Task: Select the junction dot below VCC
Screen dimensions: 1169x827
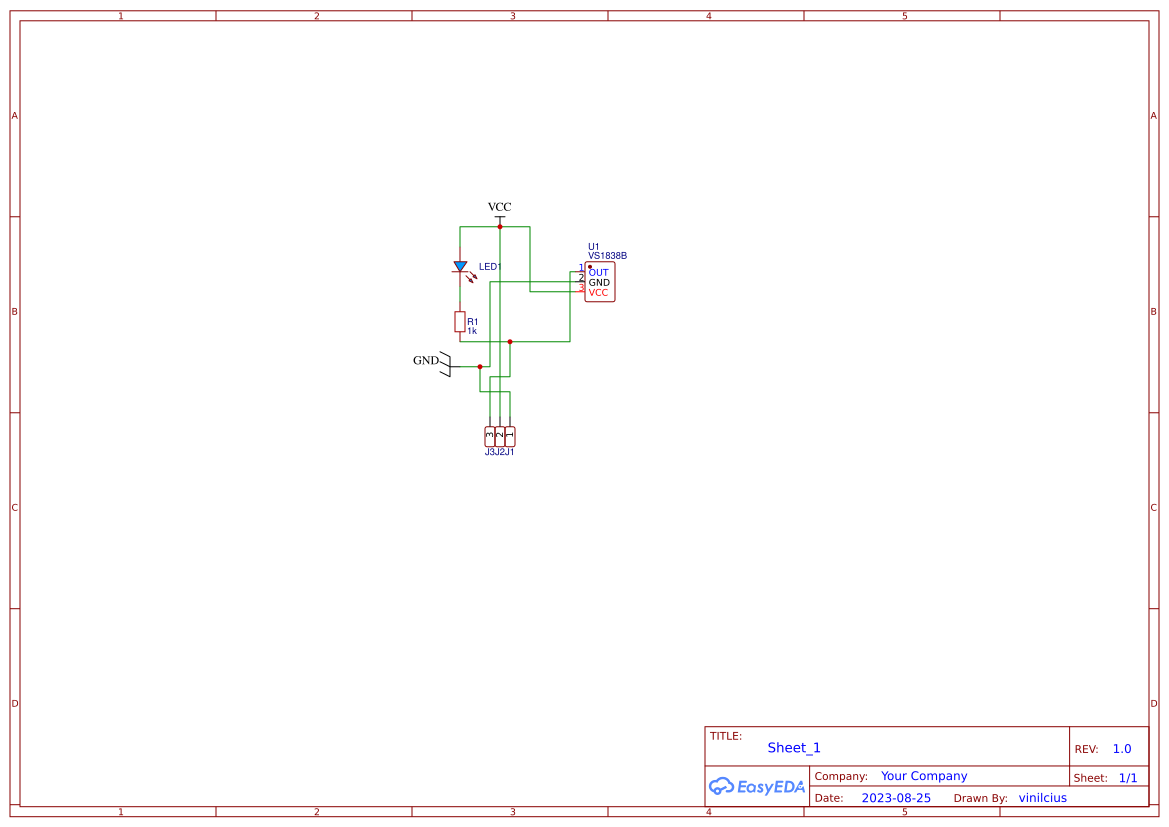Action: click(500, 226)
